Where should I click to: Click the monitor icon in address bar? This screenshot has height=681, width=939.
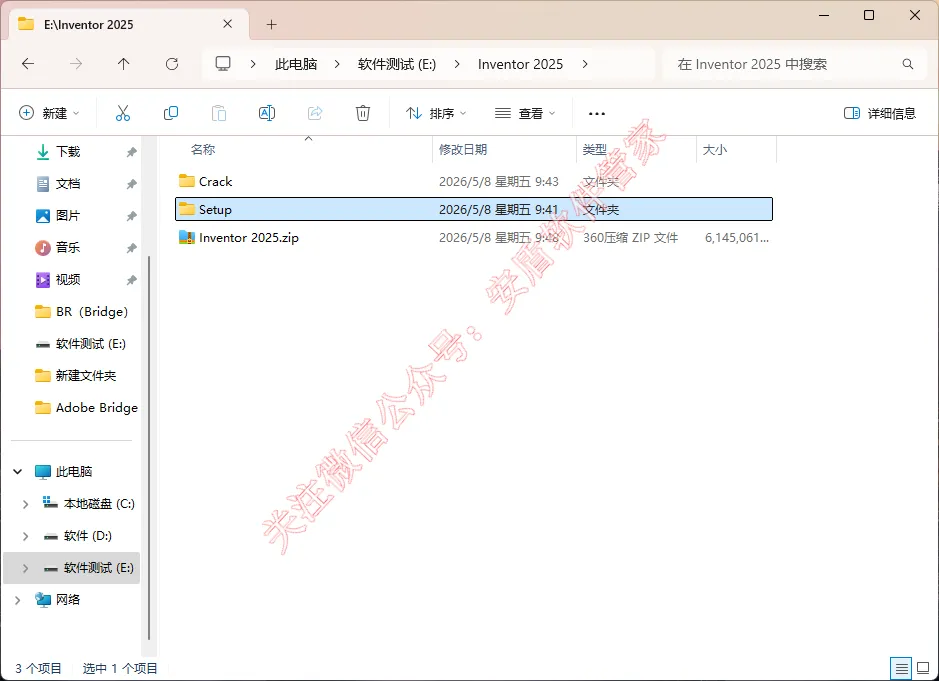(223, 63)
